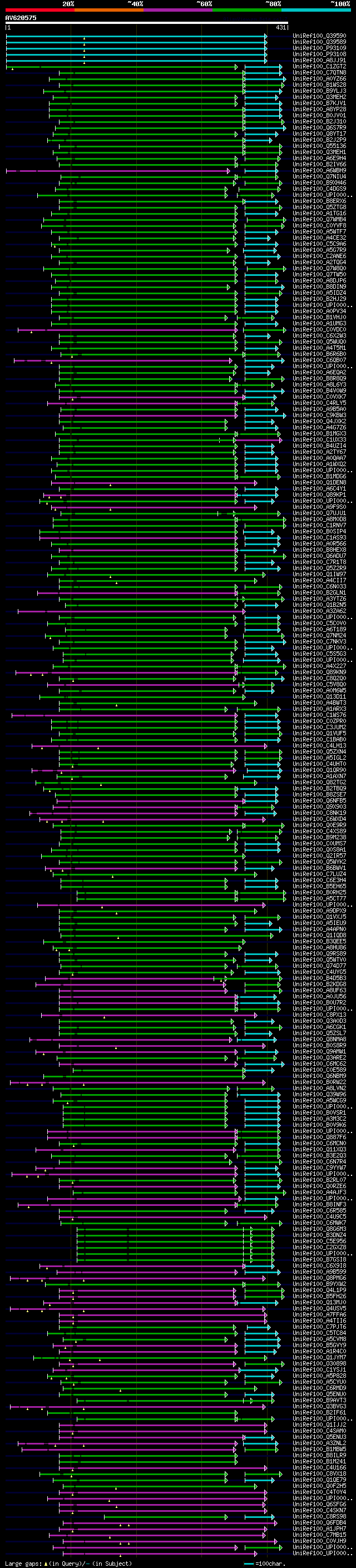Select the UniRef100_C1UX33 label
Viewport: 356px width, 1568px height.
(319, 439)
